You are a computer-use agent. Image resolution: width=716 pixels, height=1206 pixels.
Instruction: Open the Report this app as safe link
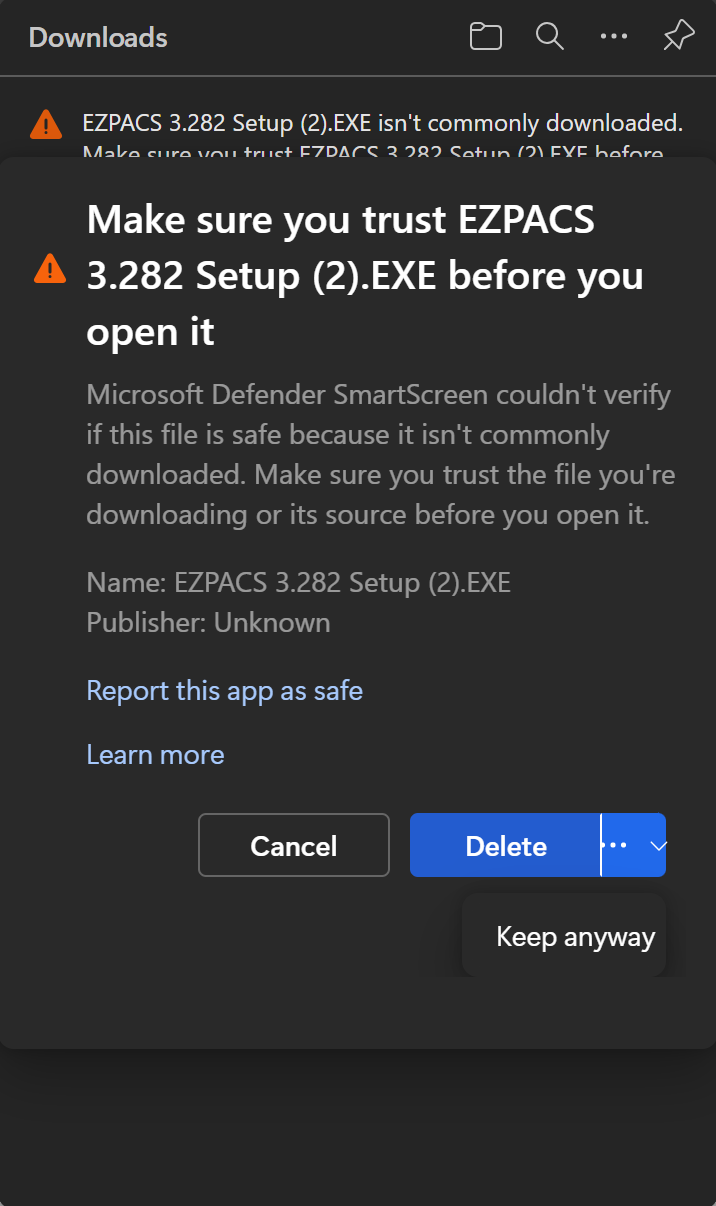[224, 690]
